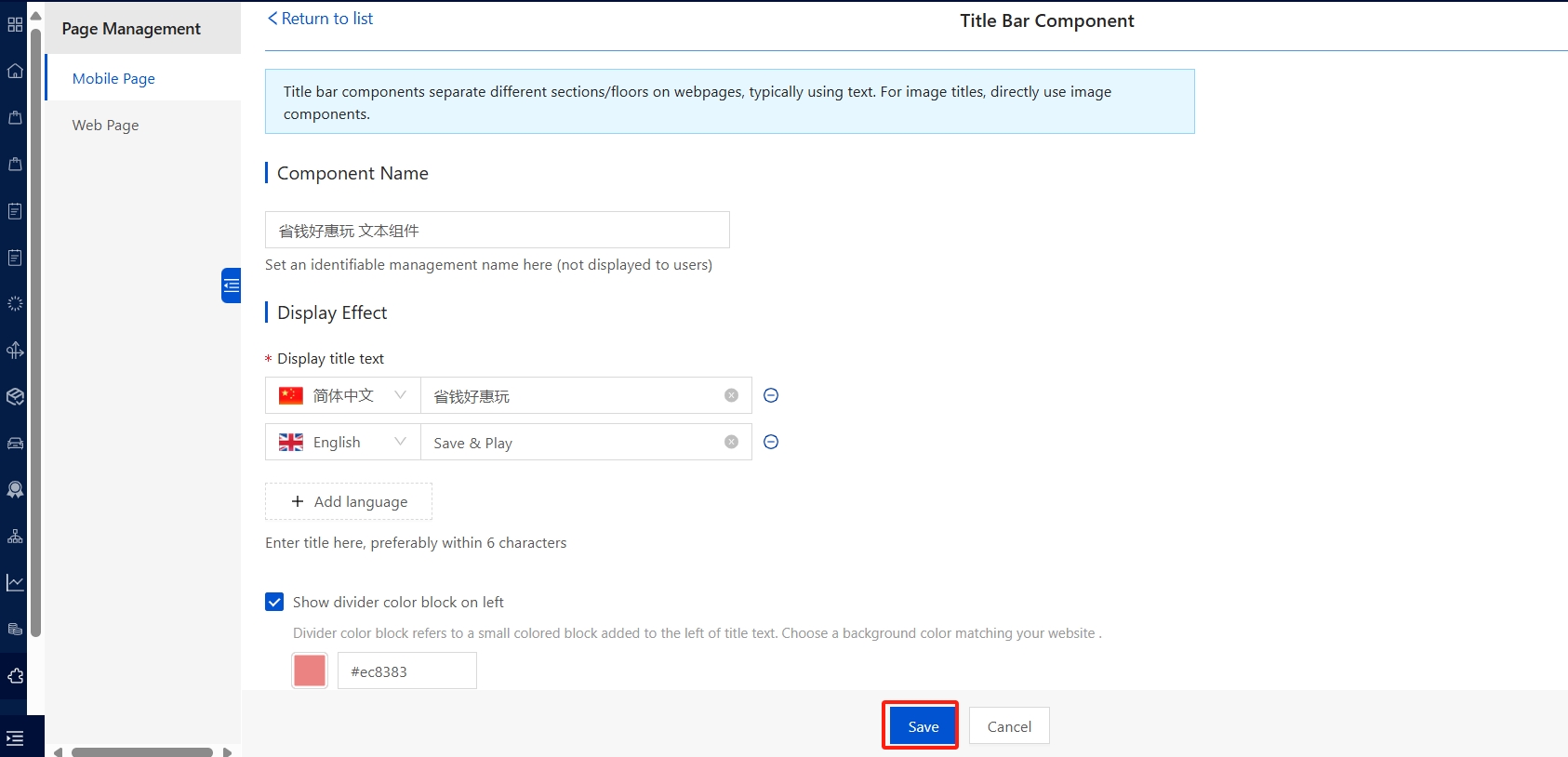
Task: Open the car icon in sidebar
Action: pos(15,444)
